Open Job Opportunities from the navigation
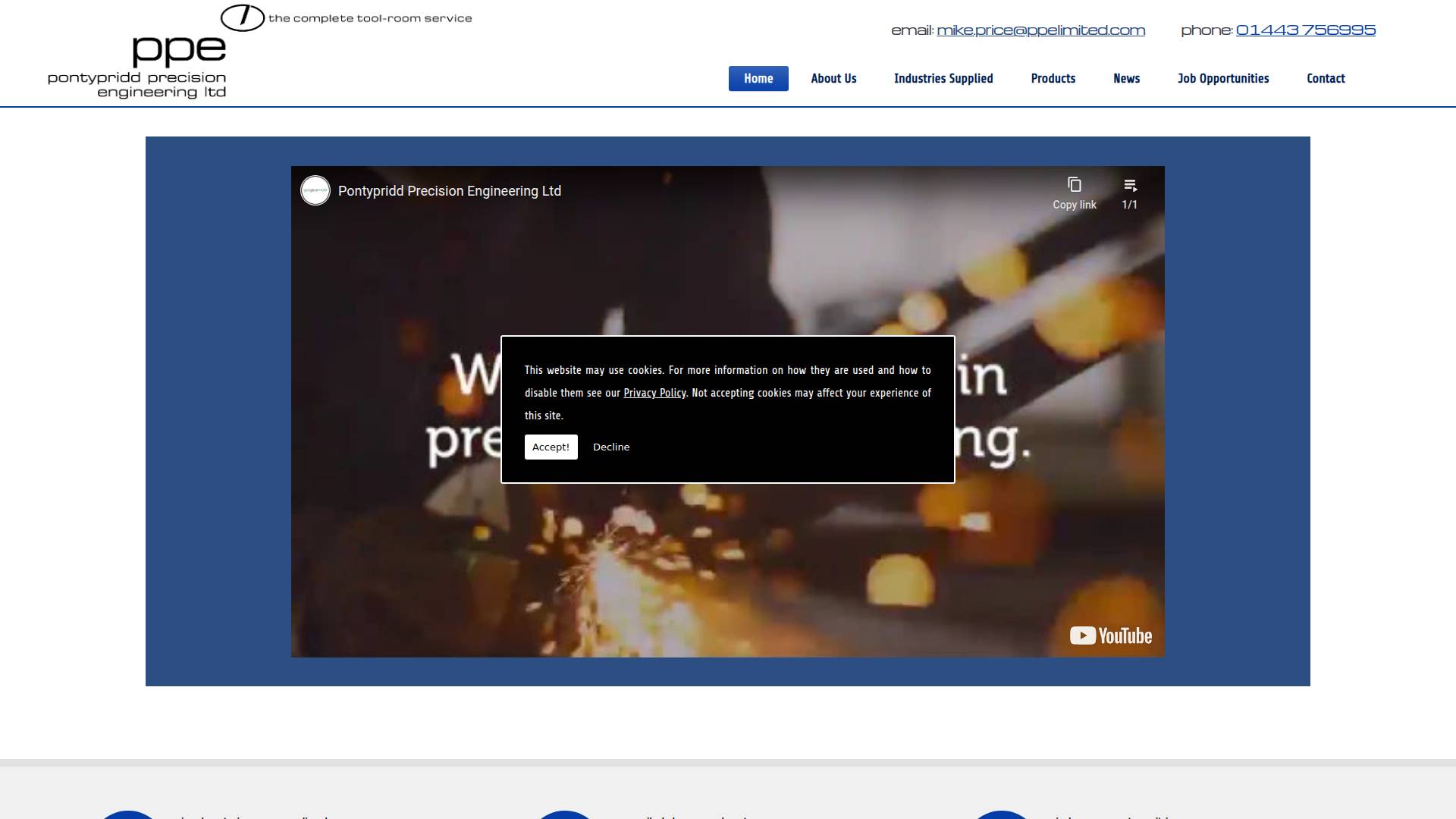Screen dimensions: 1456x819 point(1222,79)
